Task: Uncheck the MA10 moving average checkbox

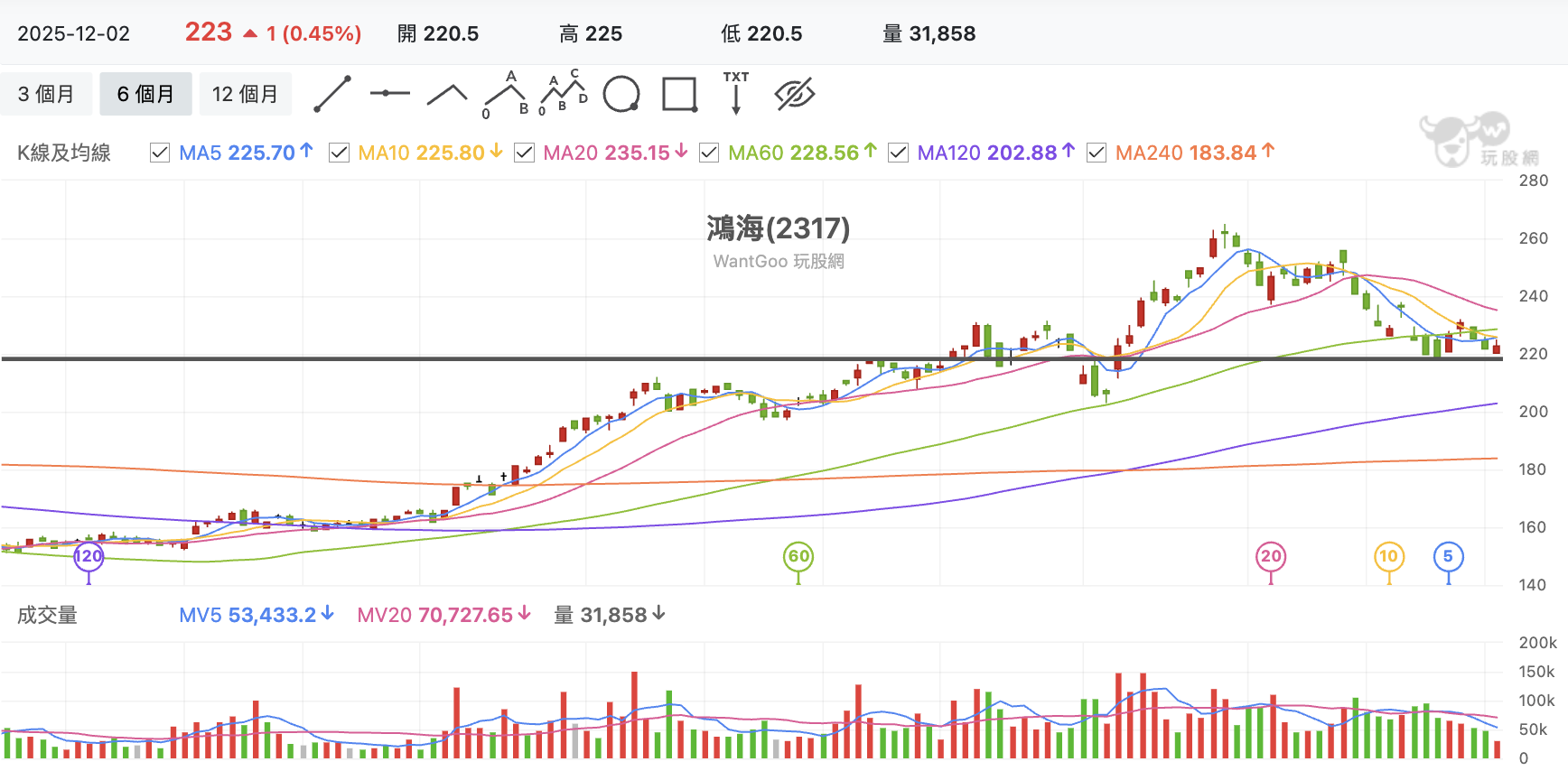Action: click(340, 153)
